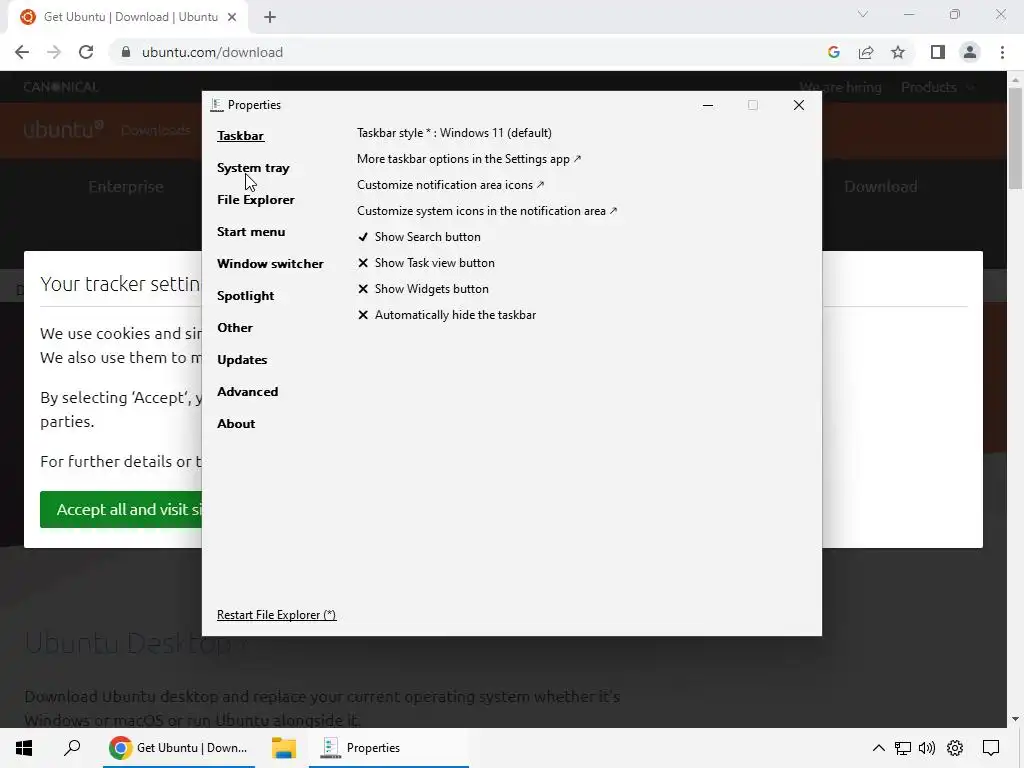Toggle Automatically hide the taskbar

447,315
